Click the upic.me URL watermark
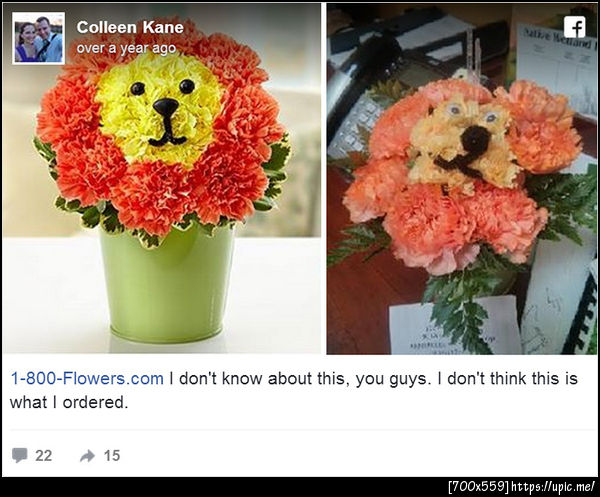This screenshot has height=497, width=600. (553, 486)
